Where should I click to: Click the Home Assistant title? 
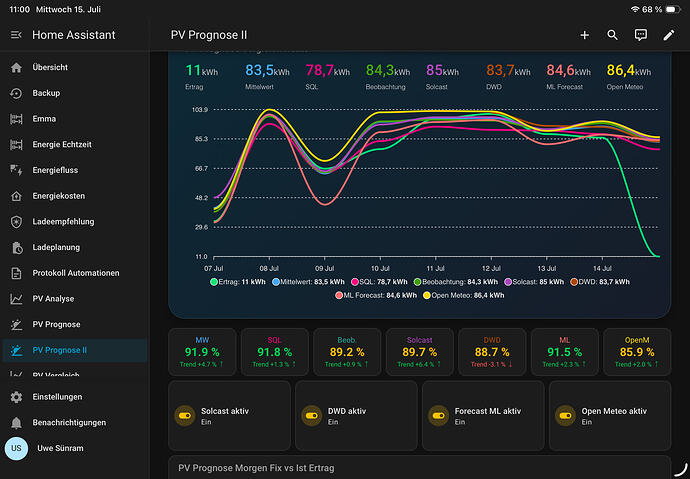[x=74, y=35]
